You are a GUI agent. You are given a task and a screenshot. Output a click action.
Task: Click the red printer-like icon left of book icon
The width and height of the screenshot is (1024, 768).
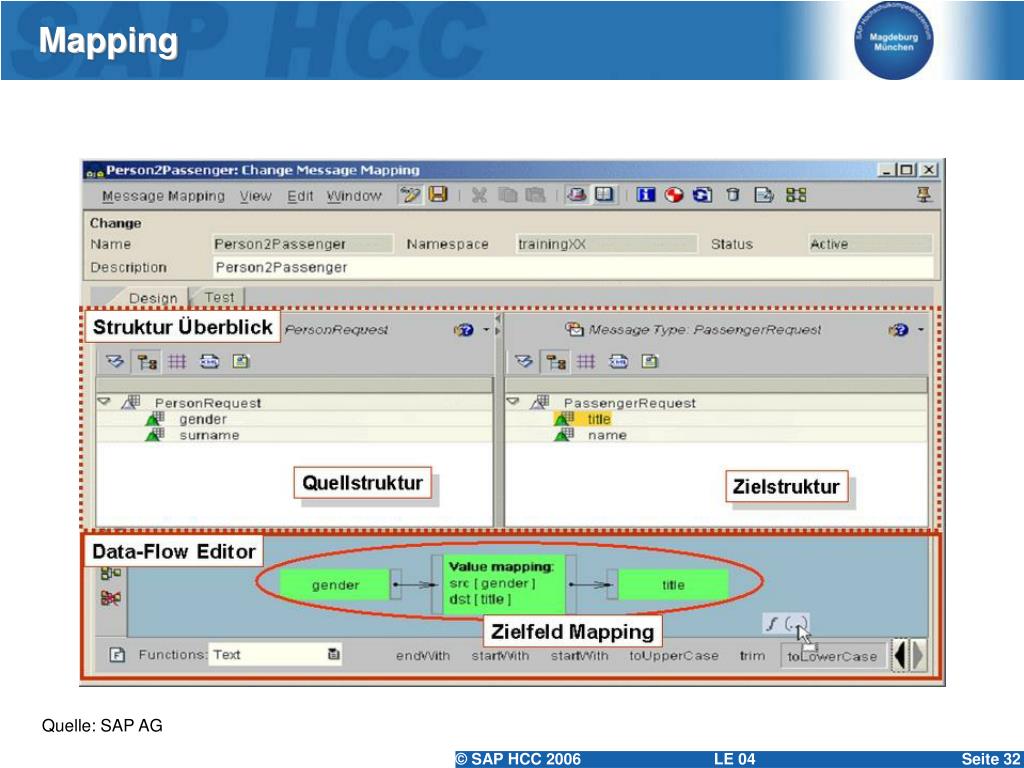tap(577, 195)
